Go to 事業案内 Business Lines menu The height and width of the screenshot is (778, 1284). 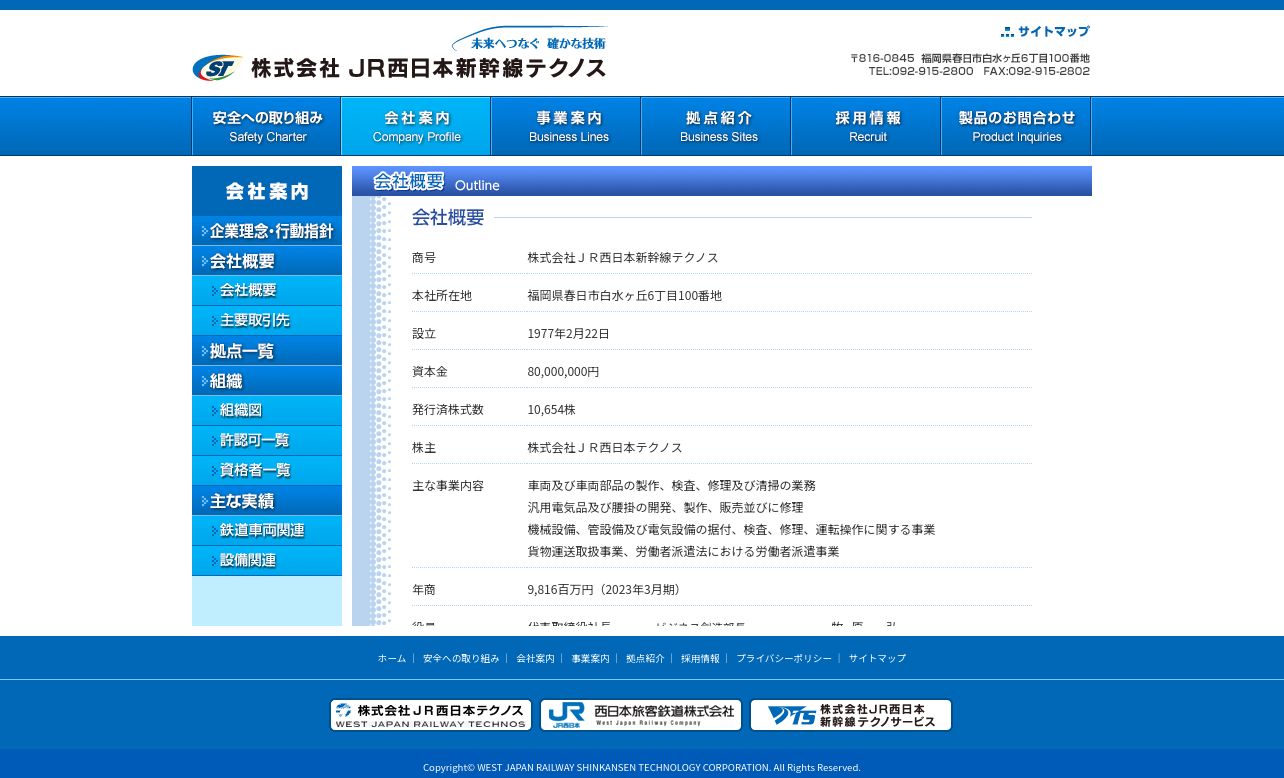pos(566,126)
